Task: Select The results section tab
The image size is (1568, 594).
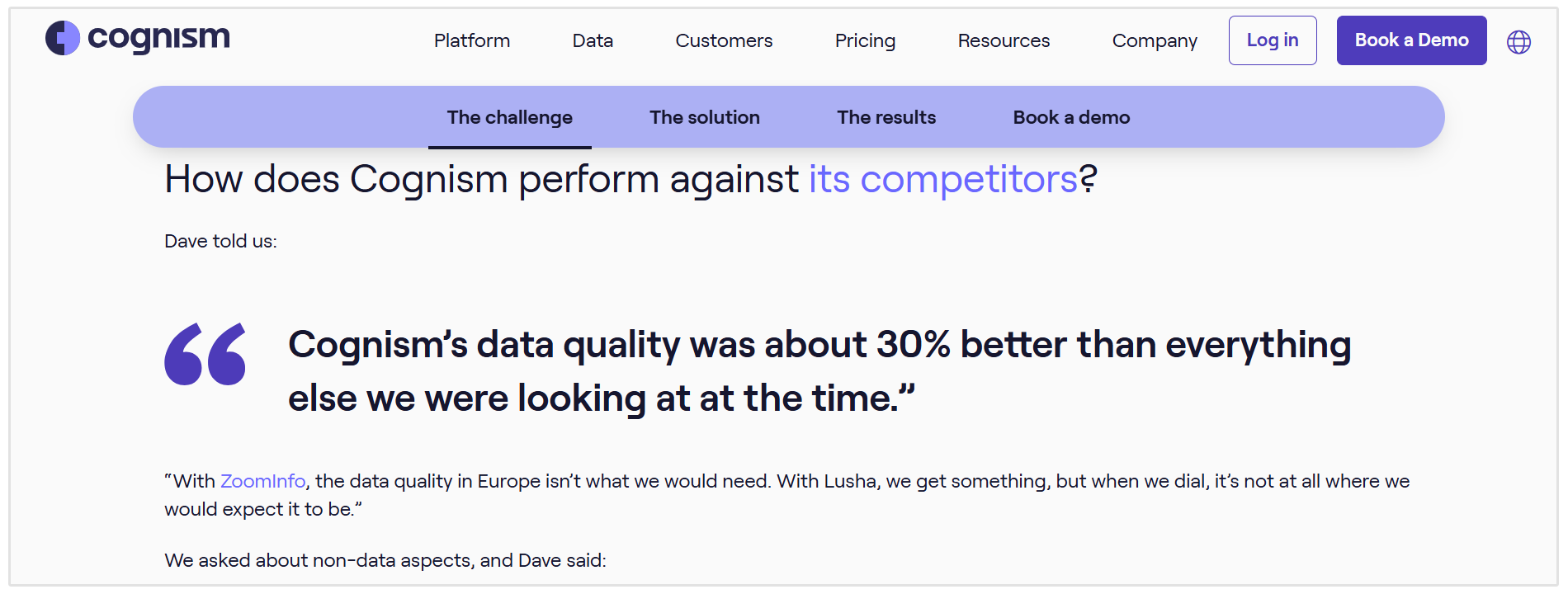Action: (x=886, y=117)
